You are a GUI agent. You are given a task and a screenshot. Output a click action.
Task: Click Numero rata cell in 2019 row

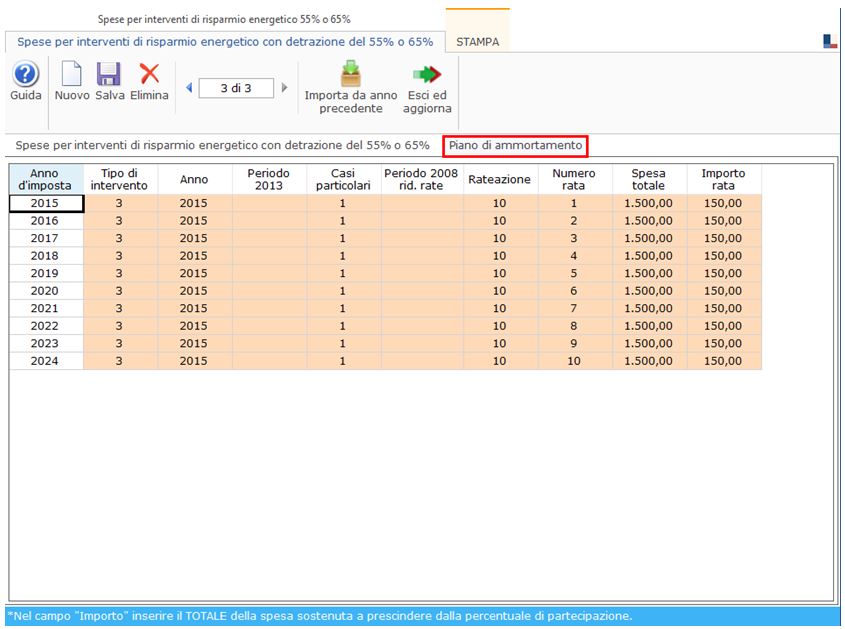pos(574,273)
